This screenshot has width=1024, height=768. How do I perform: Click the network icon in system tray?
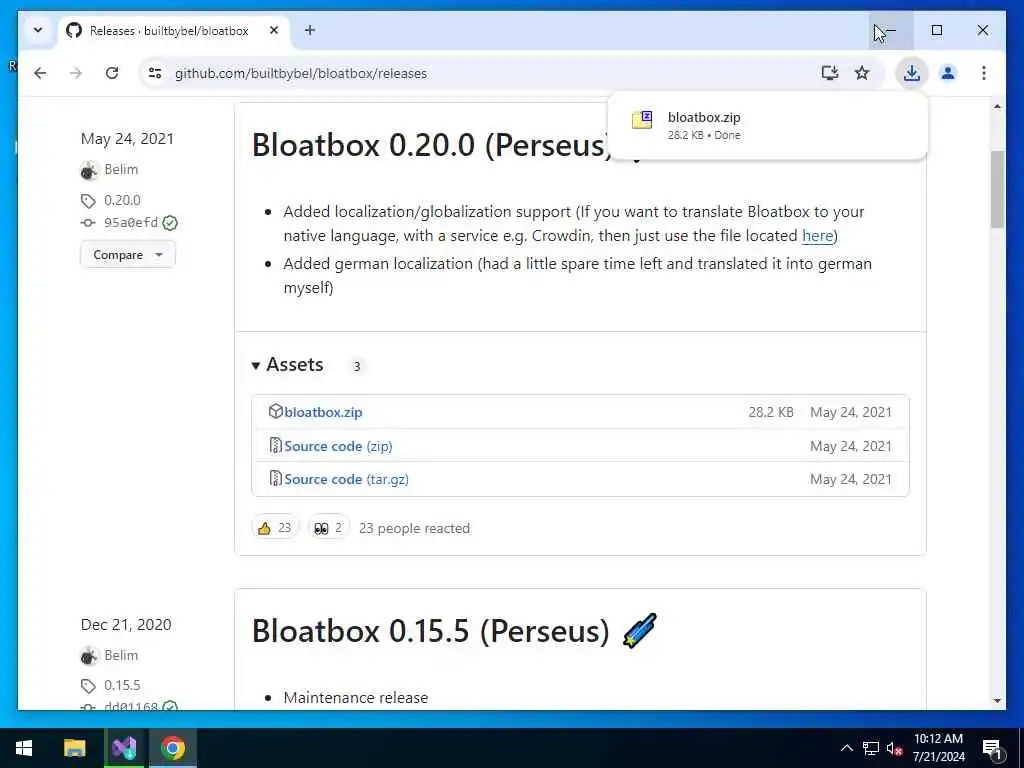tap(871, 748)
